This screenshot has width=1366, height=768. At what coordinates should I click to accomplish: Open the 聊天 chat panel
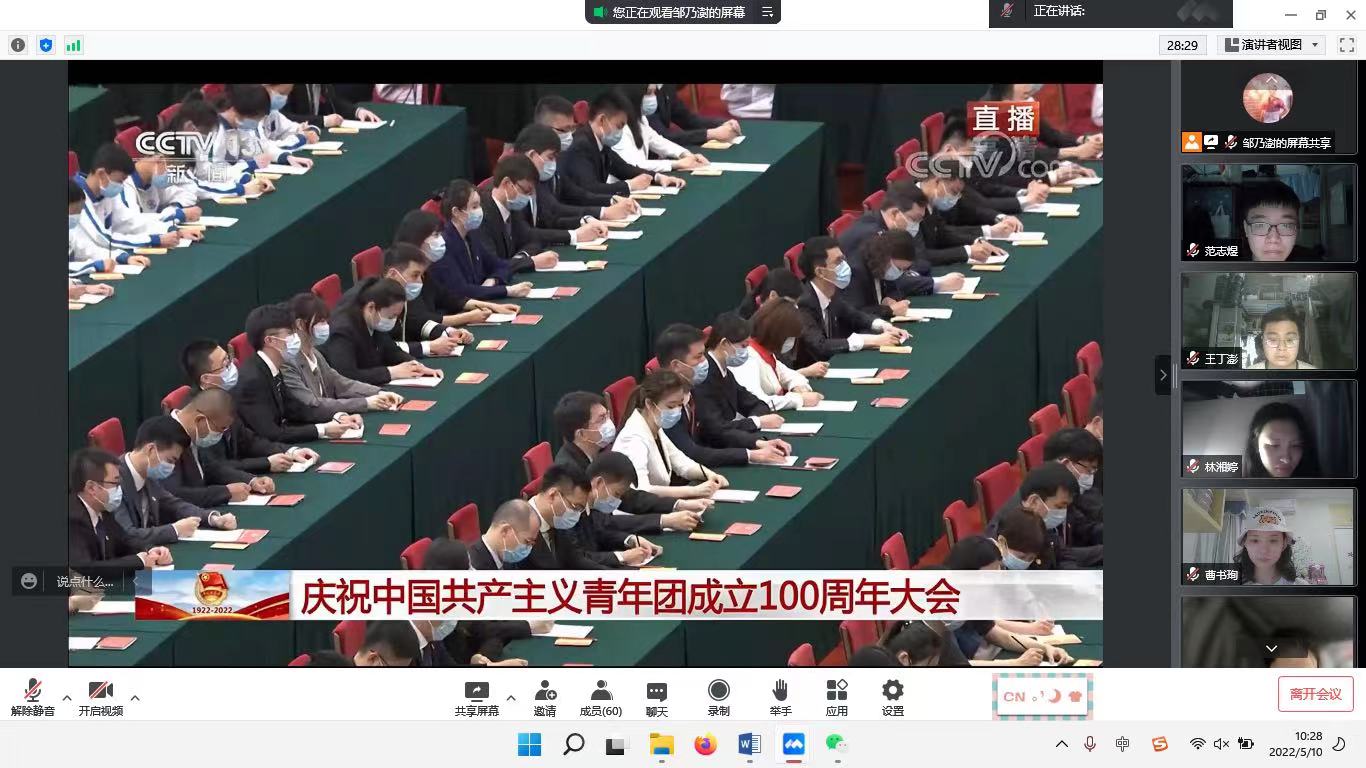[657, 697]
